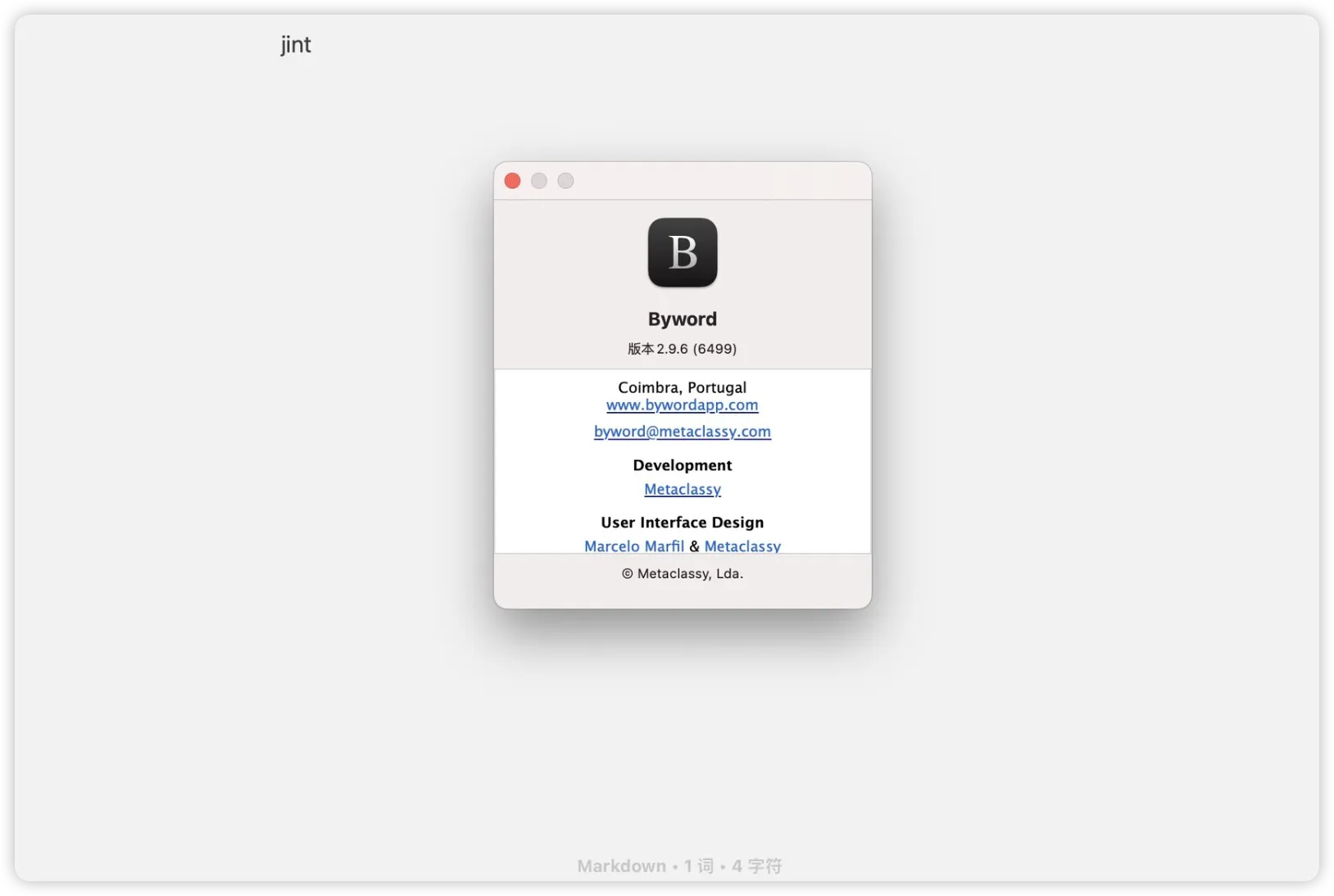Open the Marcelo Marfil link
1334x896 pixels.
[x=634, y=546]
